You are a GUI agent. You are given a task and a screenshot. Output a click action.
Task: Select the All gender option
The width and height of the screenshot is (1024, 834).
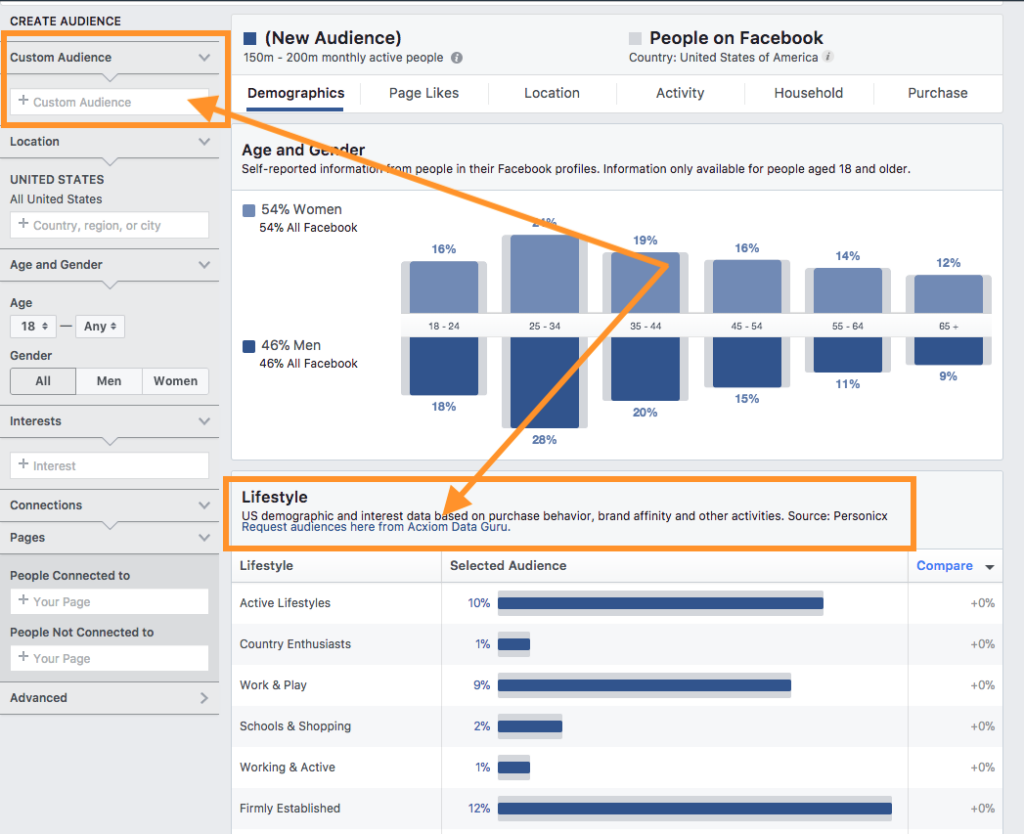coord(42,381)
